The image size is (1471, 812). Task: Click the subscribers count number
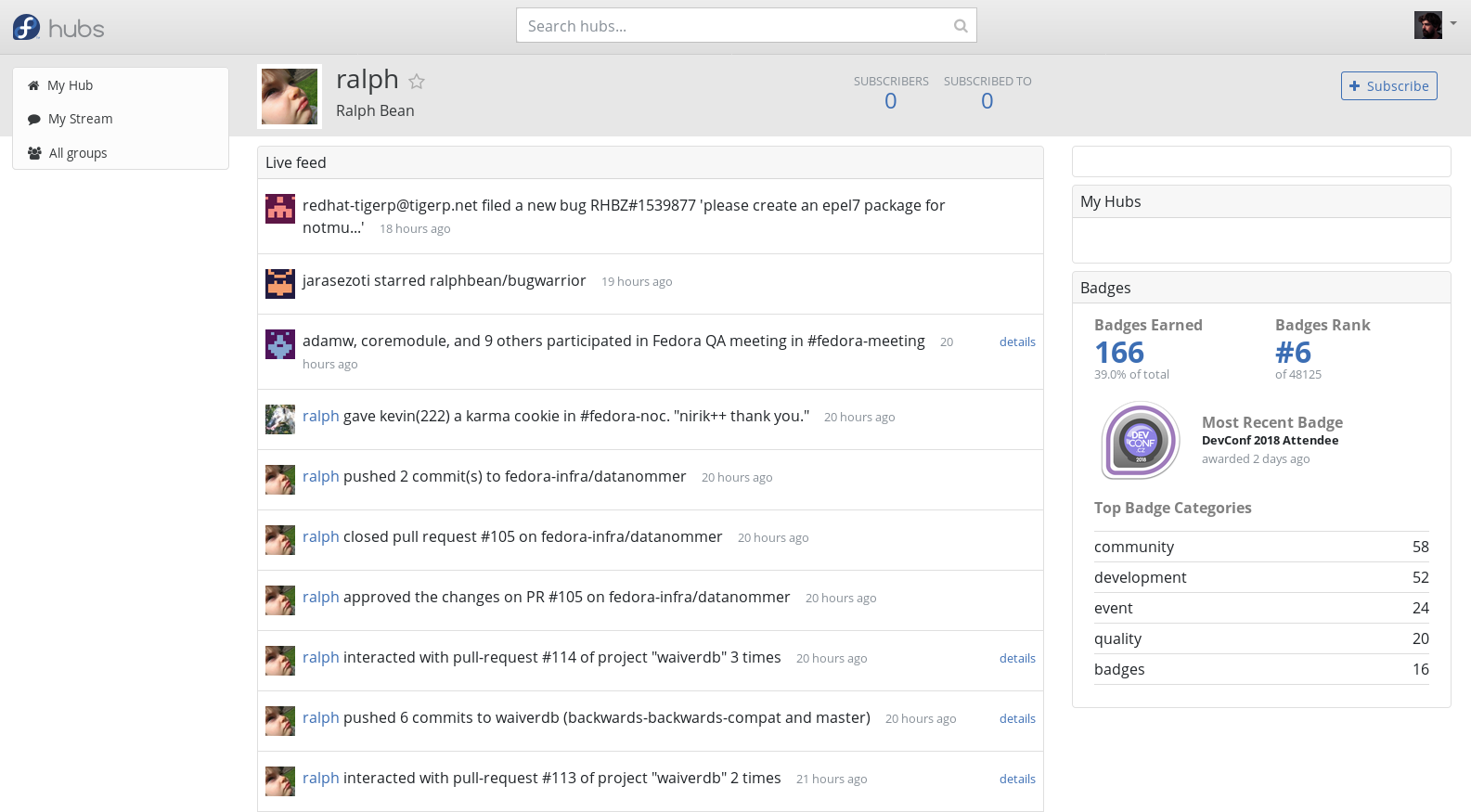(x=891, y=101)
